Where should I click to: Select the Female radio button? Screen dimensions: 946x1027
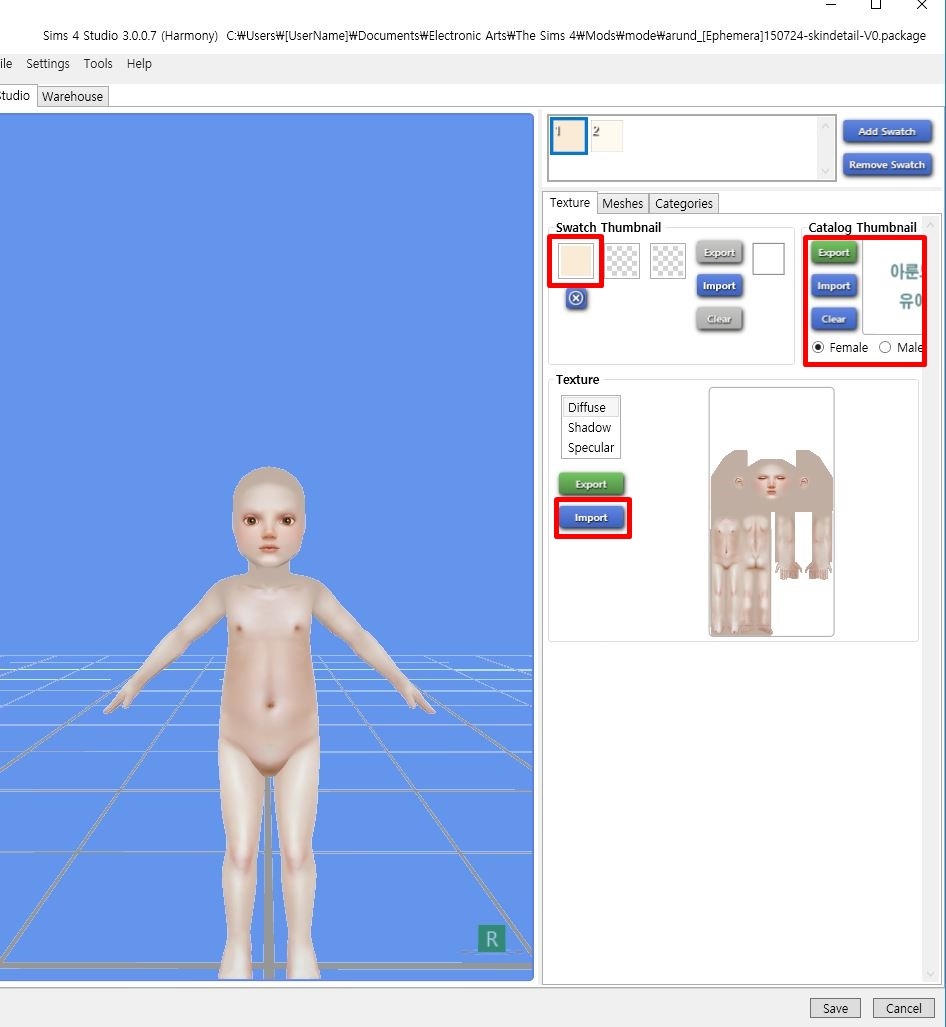click(x=819, y=347)
